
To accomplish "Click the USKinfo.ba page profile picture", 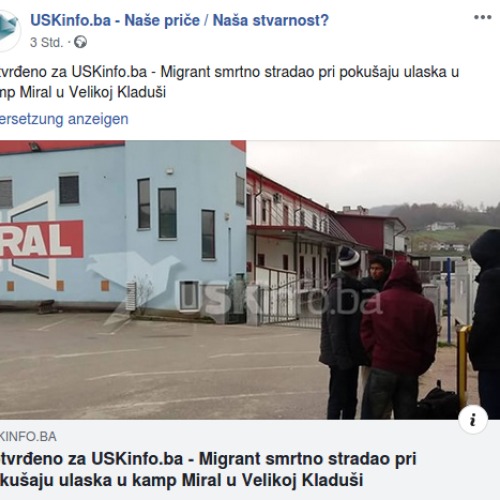I will (9, 31).
